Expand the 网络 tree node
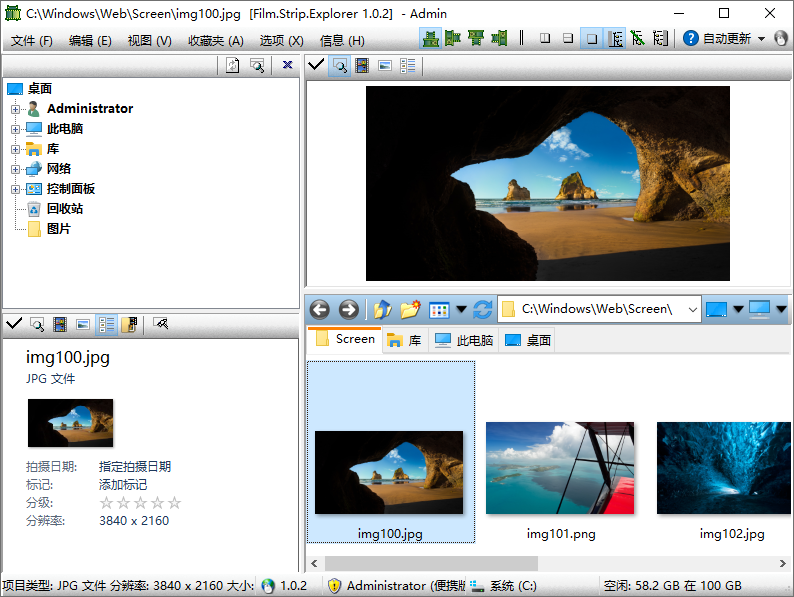This screenshot has width=794, height=597. point(16,169)
